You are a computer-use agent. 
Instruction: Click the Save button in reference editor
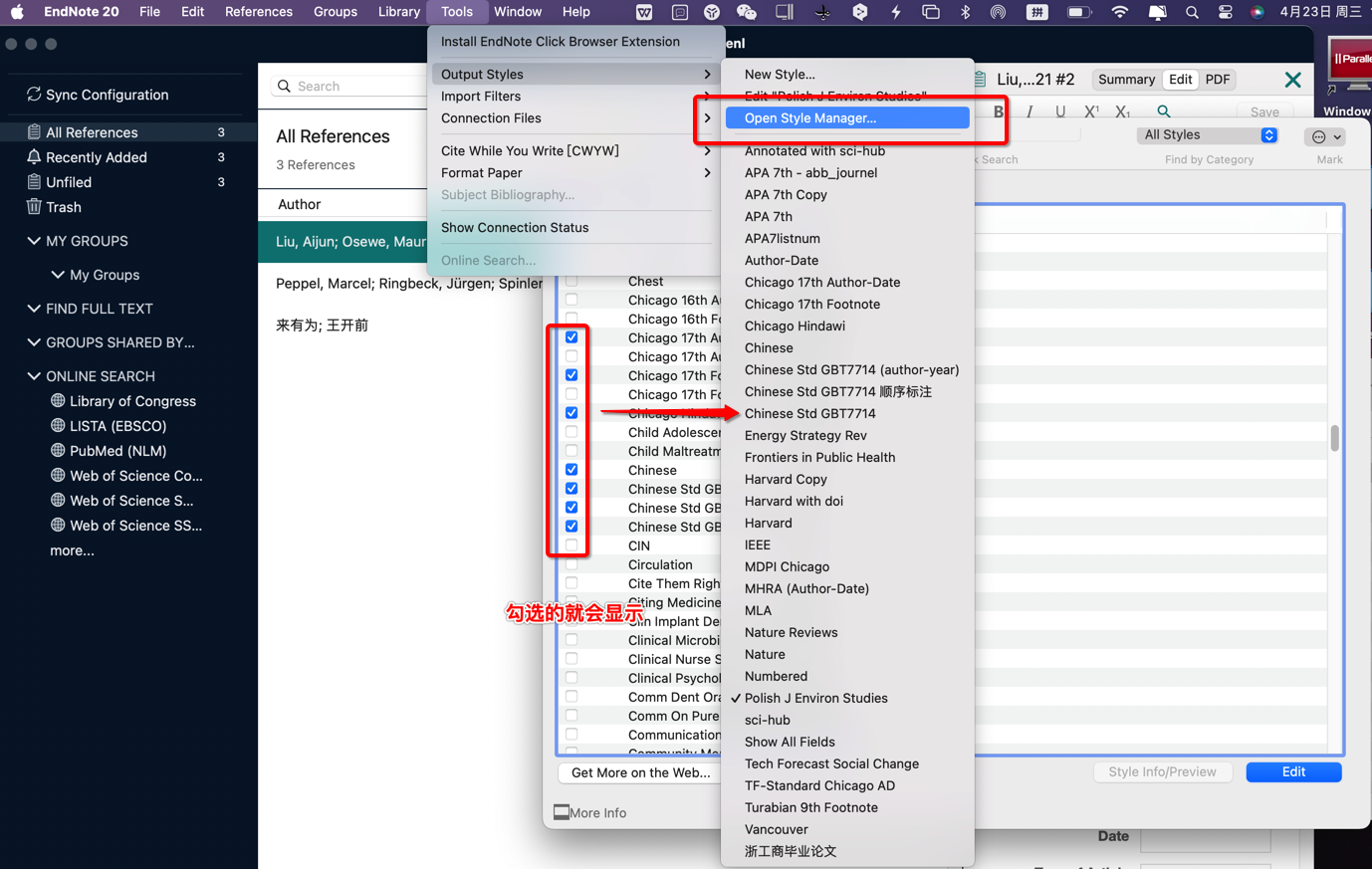coord(1264,111)
